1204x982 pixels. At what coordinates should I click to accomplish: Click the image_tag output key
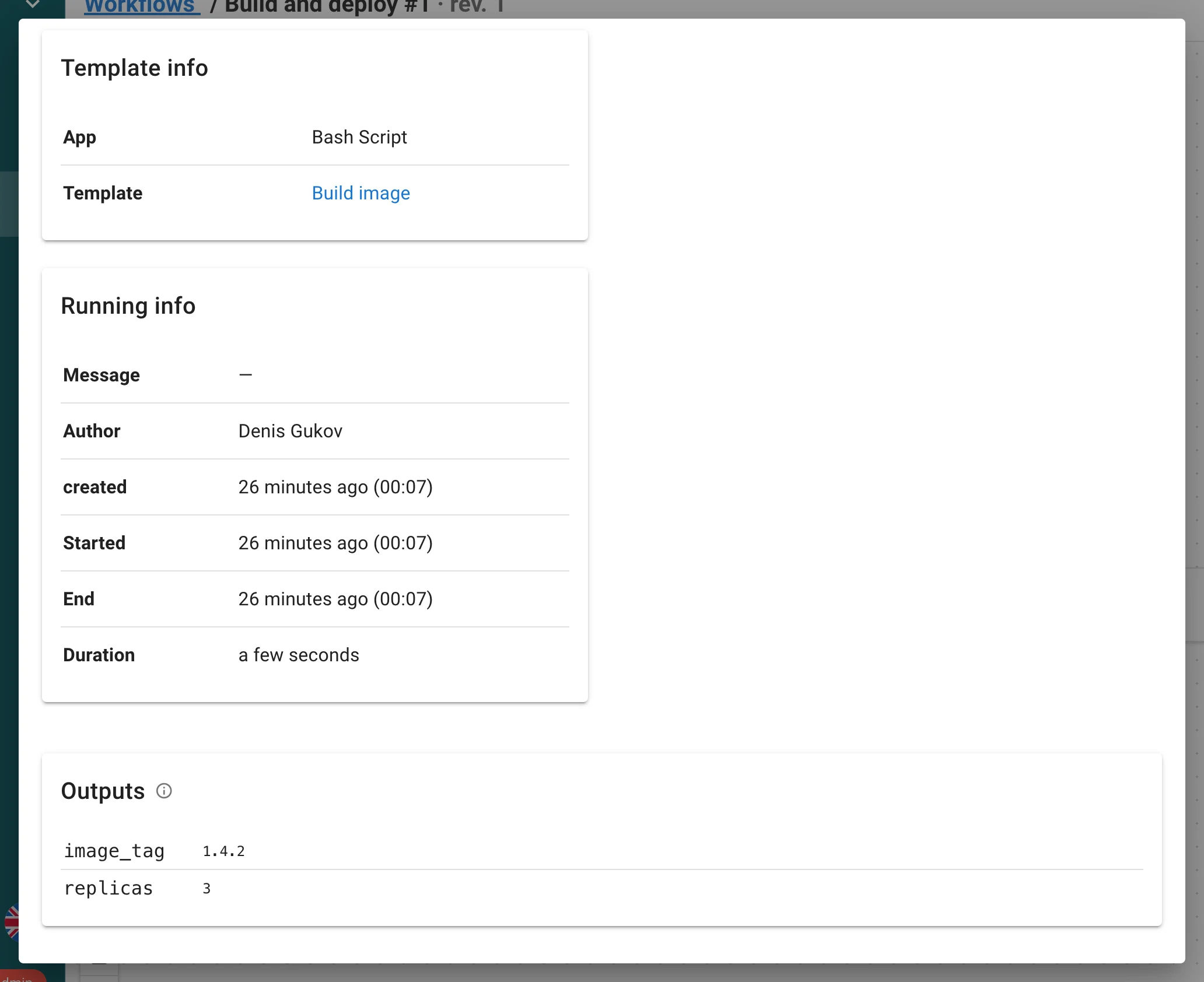coord(114,851)
